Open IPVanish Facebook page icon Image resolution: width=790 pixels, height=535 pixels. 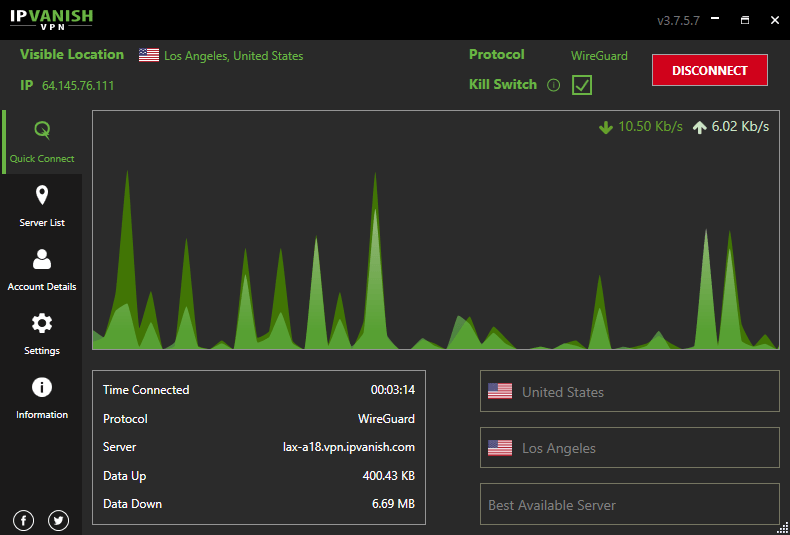click(23, 520)
